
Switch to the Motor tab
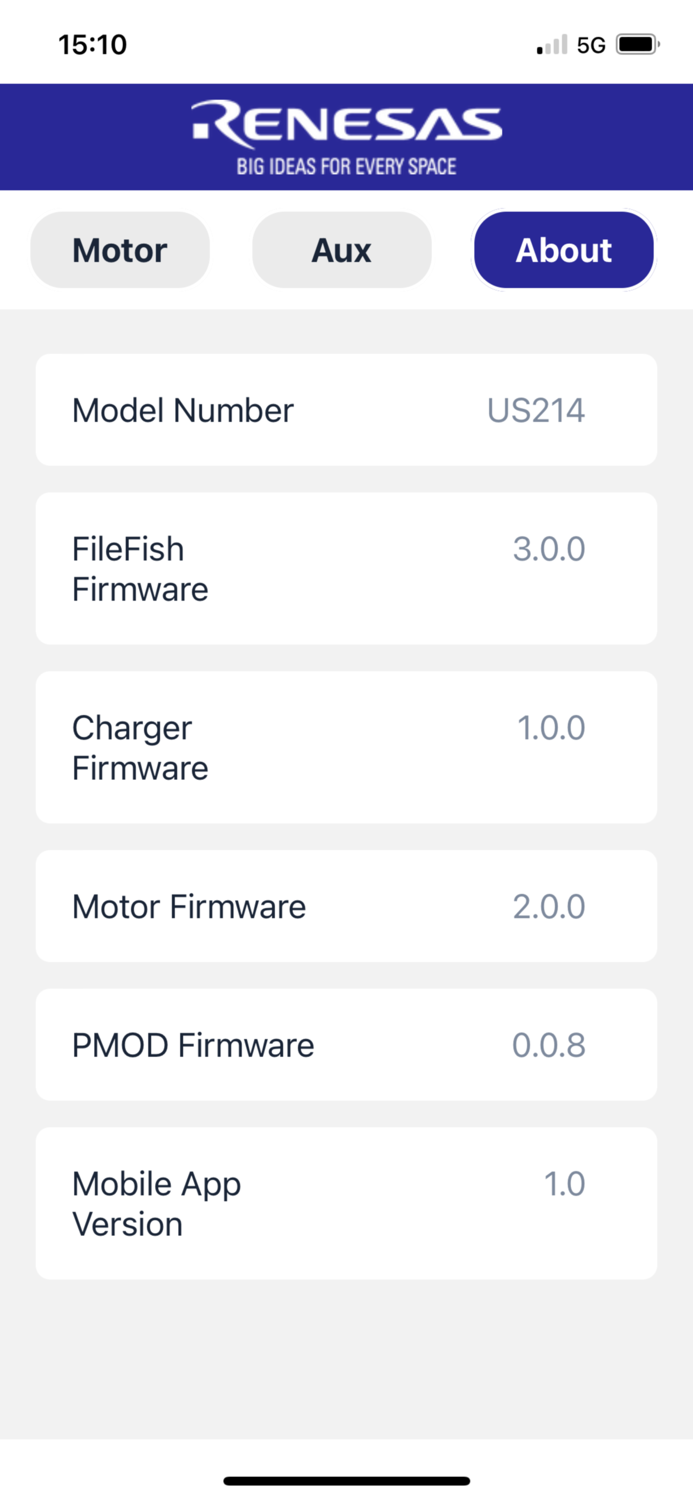coord(120,250)
